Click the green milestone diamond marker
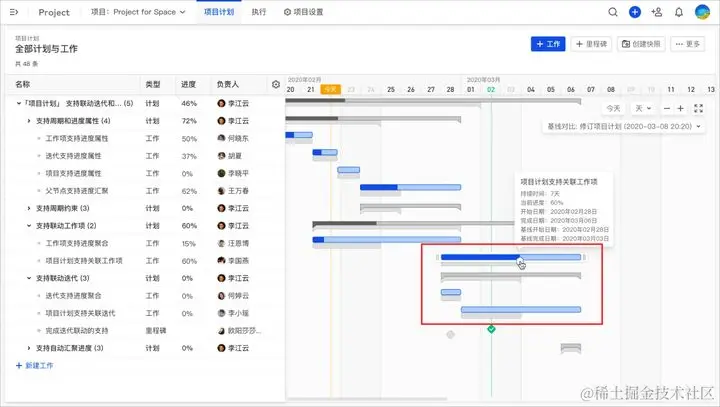Image resolution: width=720 pixels, height=407 pixels. point(491,329)
